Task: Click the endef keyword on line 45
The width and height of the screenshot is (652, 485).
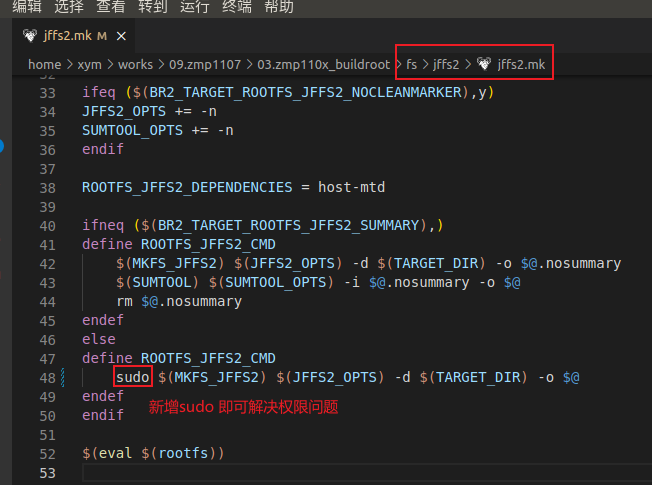Action: [x=103, y=320]
